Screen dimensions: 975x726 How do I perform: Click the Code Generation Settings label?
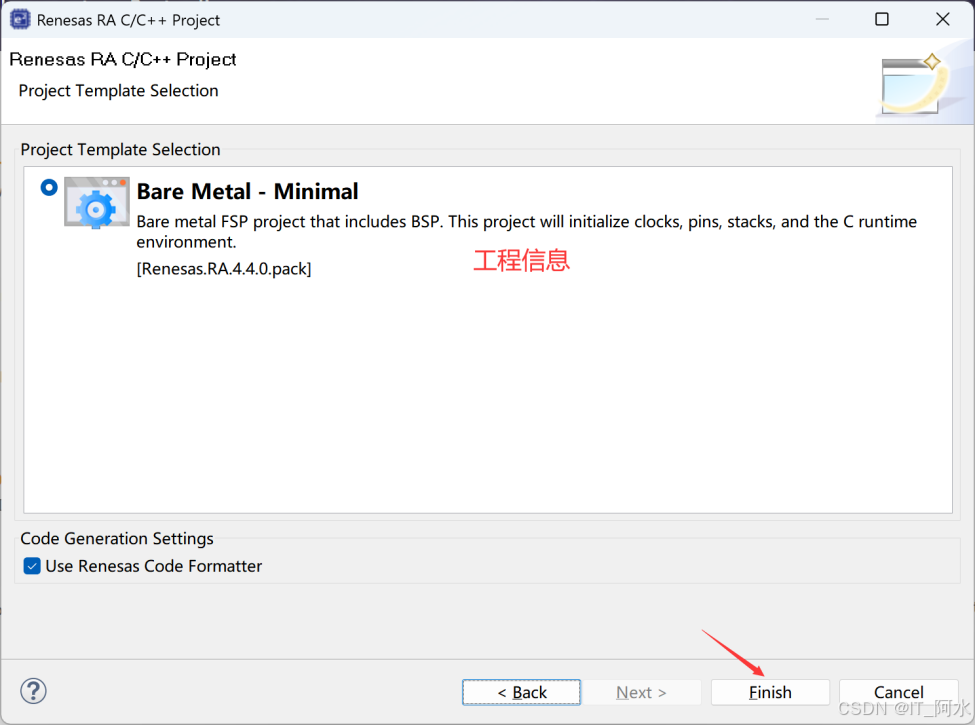pos(117,538)
